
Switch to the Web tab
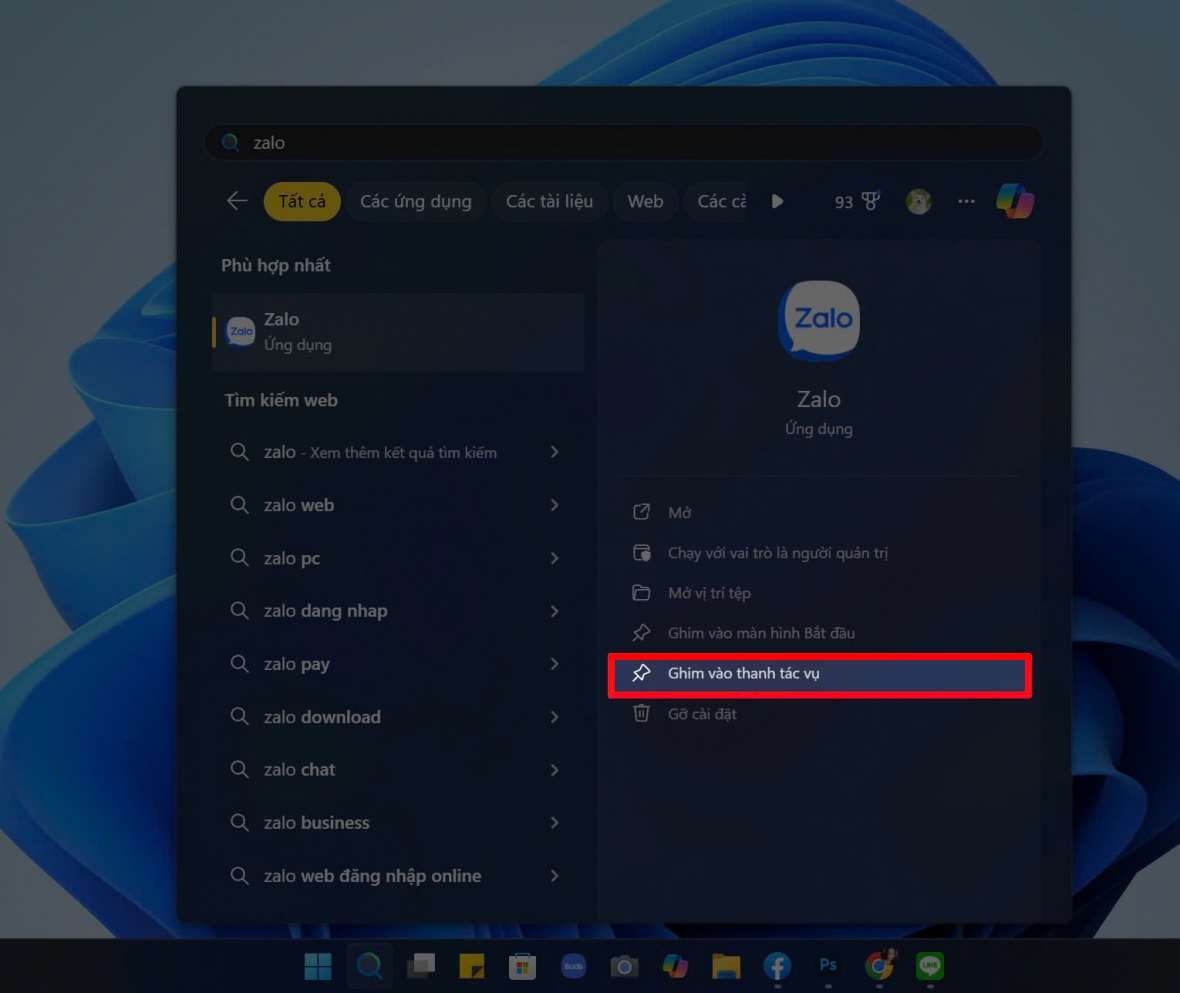click(645, 201)
